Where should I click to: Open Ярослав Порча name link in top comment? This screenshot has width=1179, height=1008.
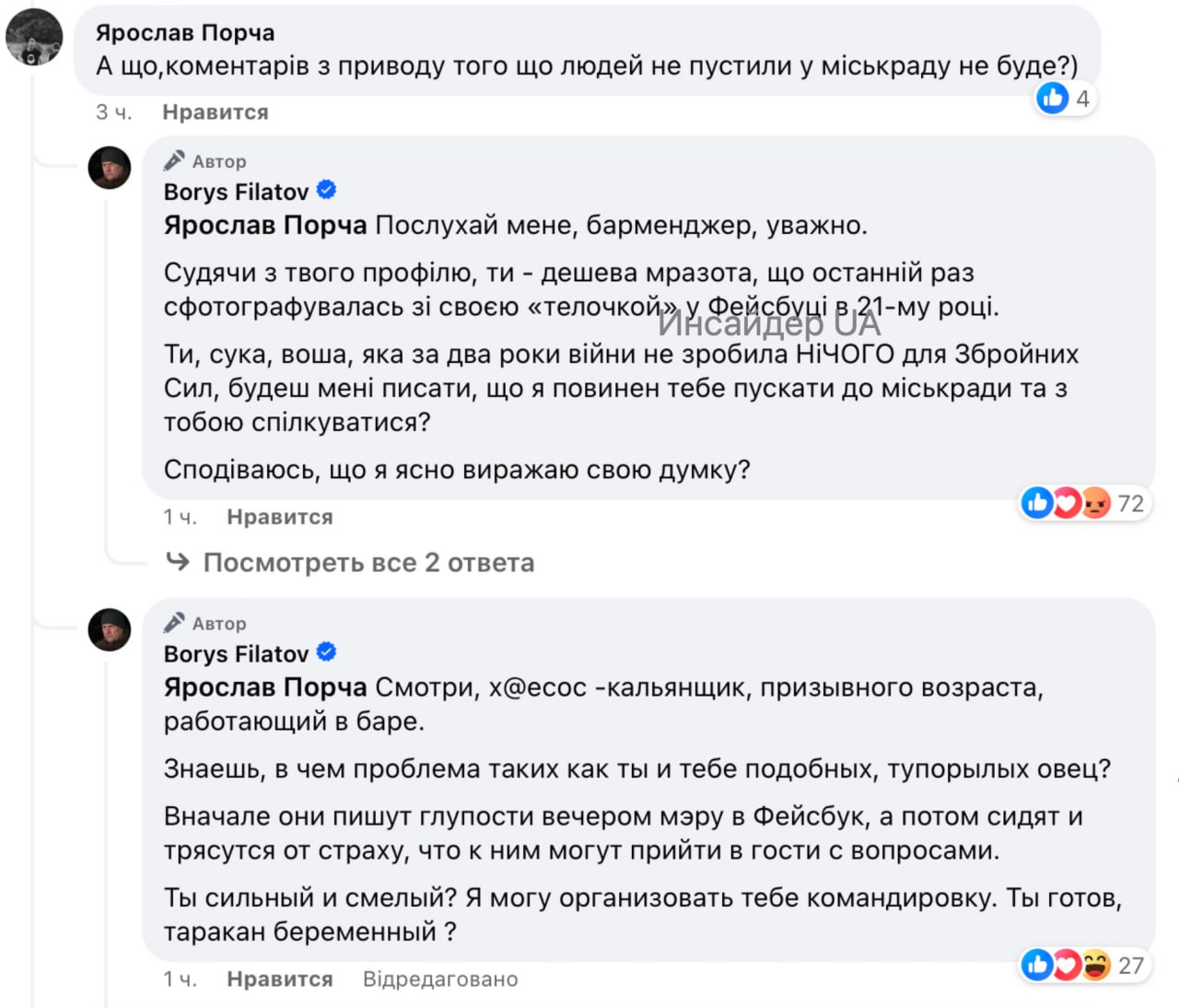coord(185,33)
